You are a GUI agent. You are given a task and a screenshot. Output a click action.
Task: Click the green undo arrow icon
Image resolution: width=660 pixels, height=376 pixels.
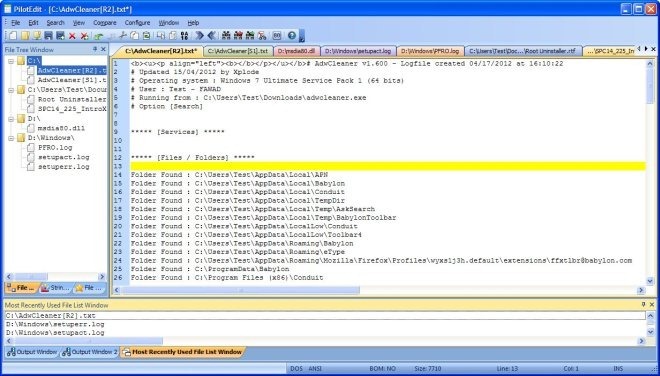(98, 36)
